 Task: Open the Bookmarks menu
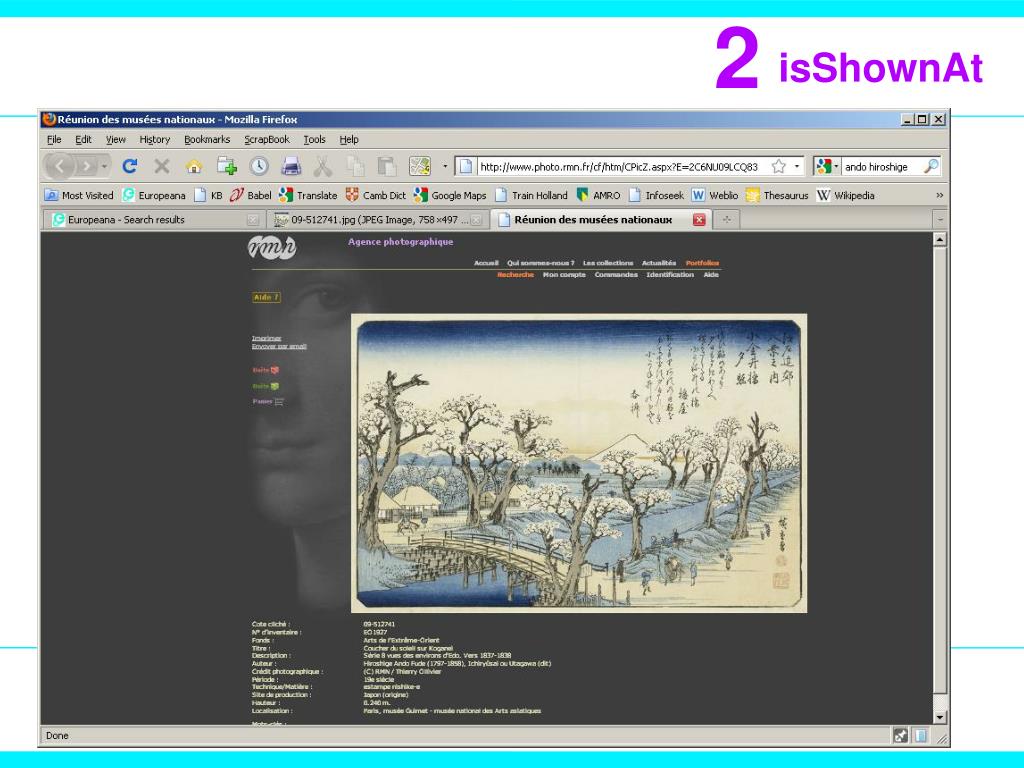[x=207, y=139]
